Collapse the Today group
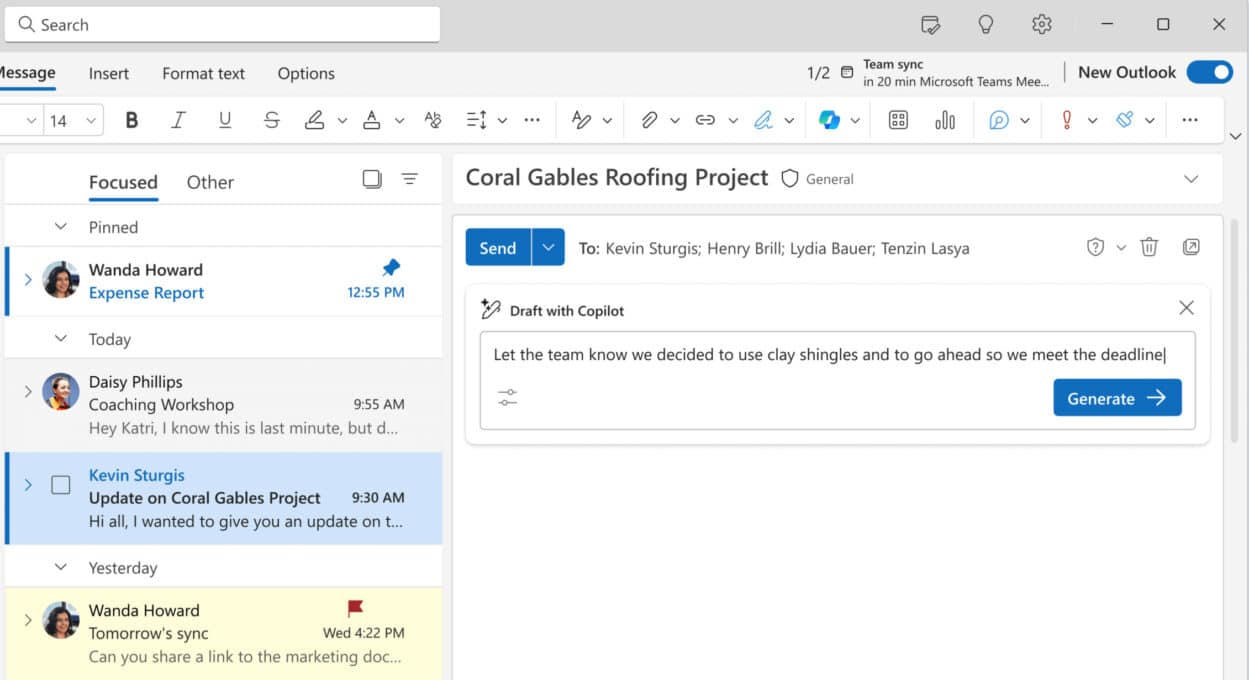 (61, 339)
